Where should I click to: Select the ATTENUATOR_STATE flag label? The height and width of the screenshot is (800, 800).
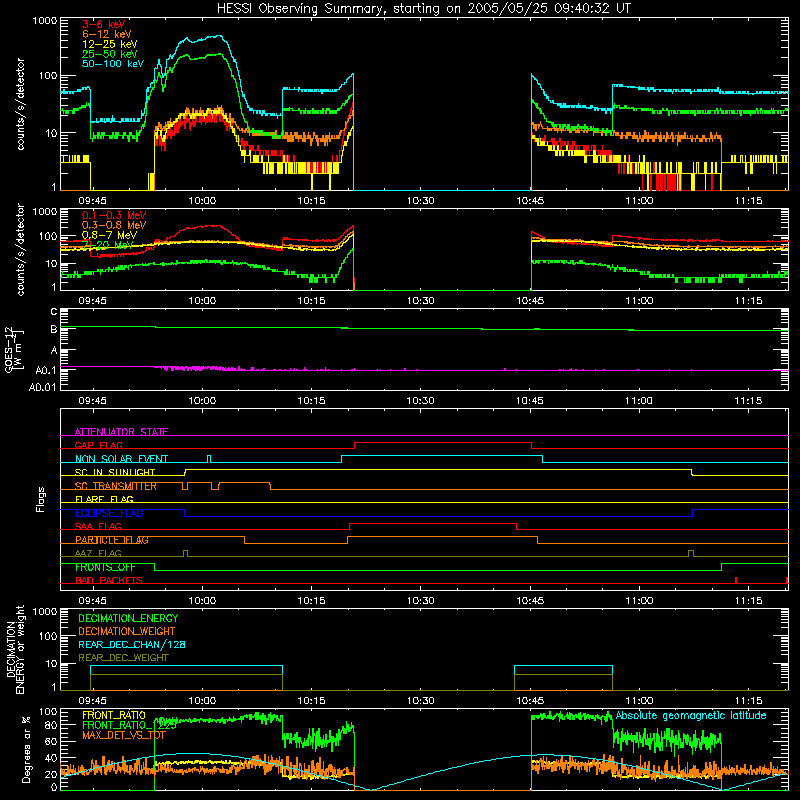coord(121,432)
